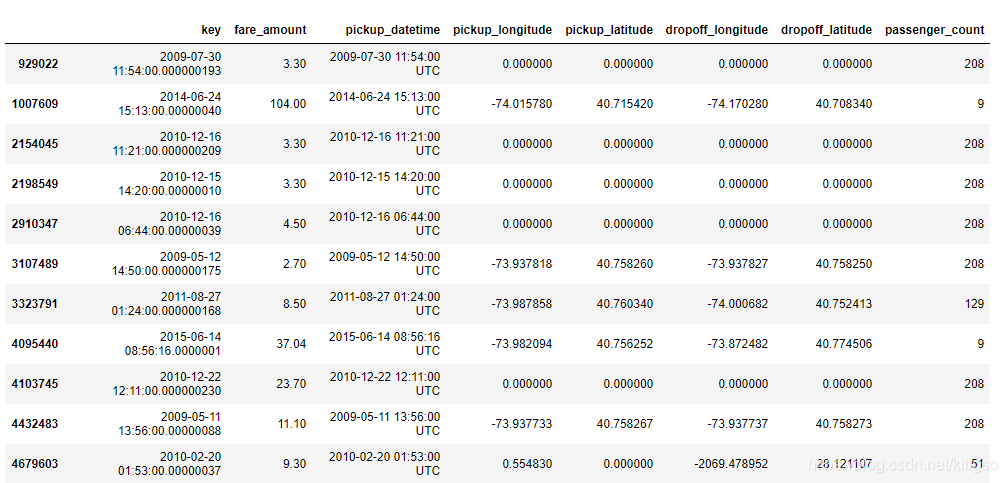Click dropoff longitude value -2069.478952
1008x483 pixels.
click(x=731, y=464)
